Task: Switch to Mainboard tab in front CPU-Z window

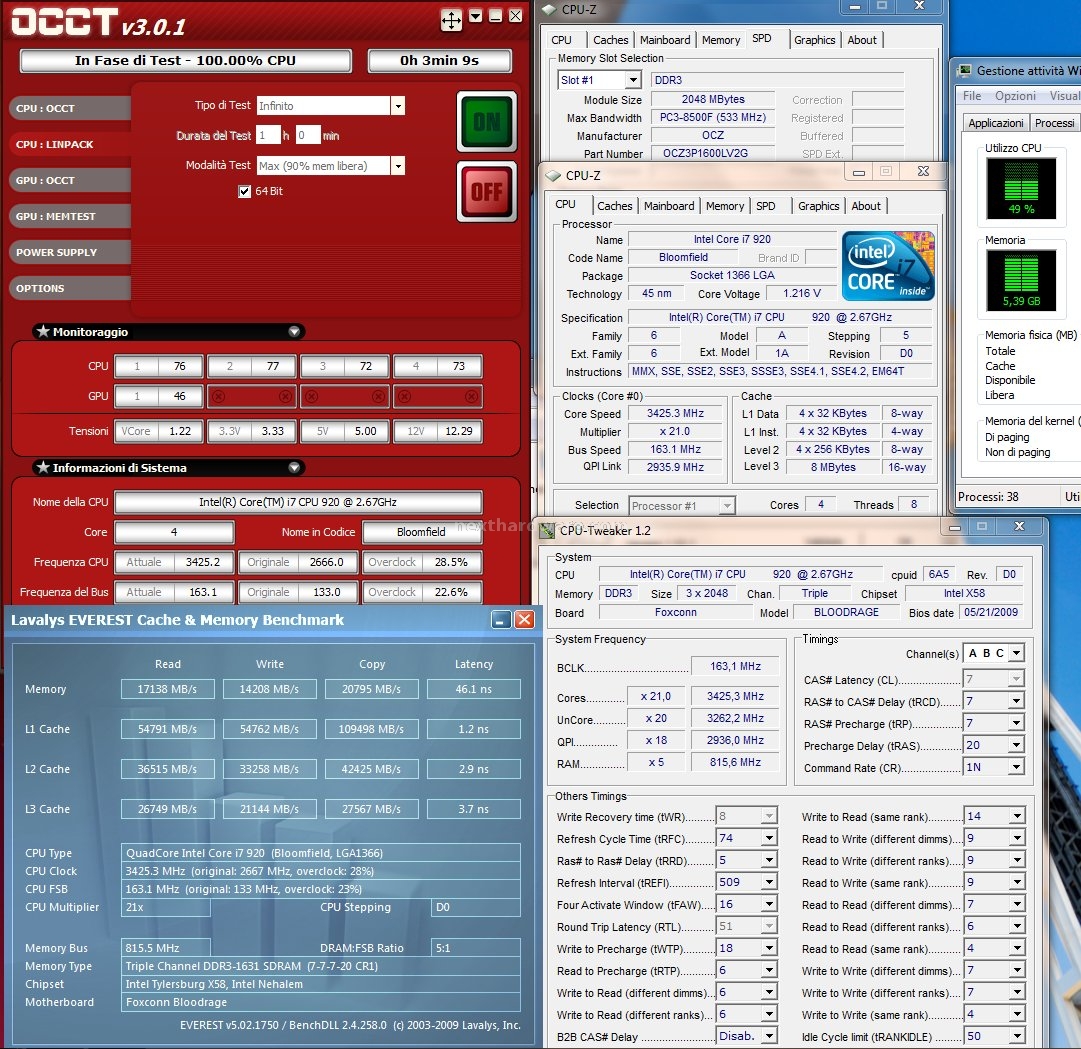Action: 669,206
